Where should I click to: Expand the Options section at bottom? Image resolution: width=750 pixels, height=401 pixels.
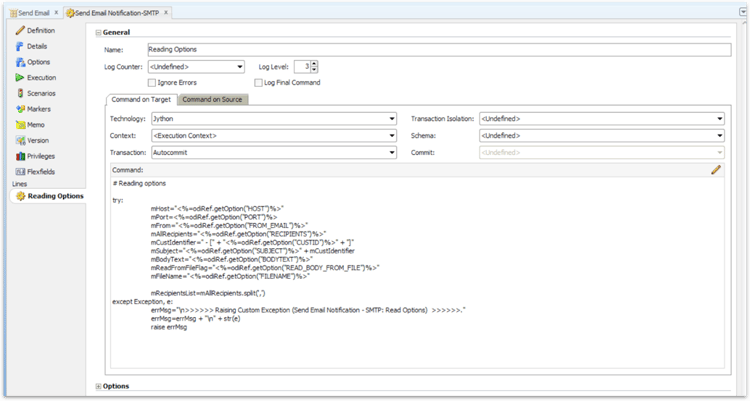click(x=98, y=386)
